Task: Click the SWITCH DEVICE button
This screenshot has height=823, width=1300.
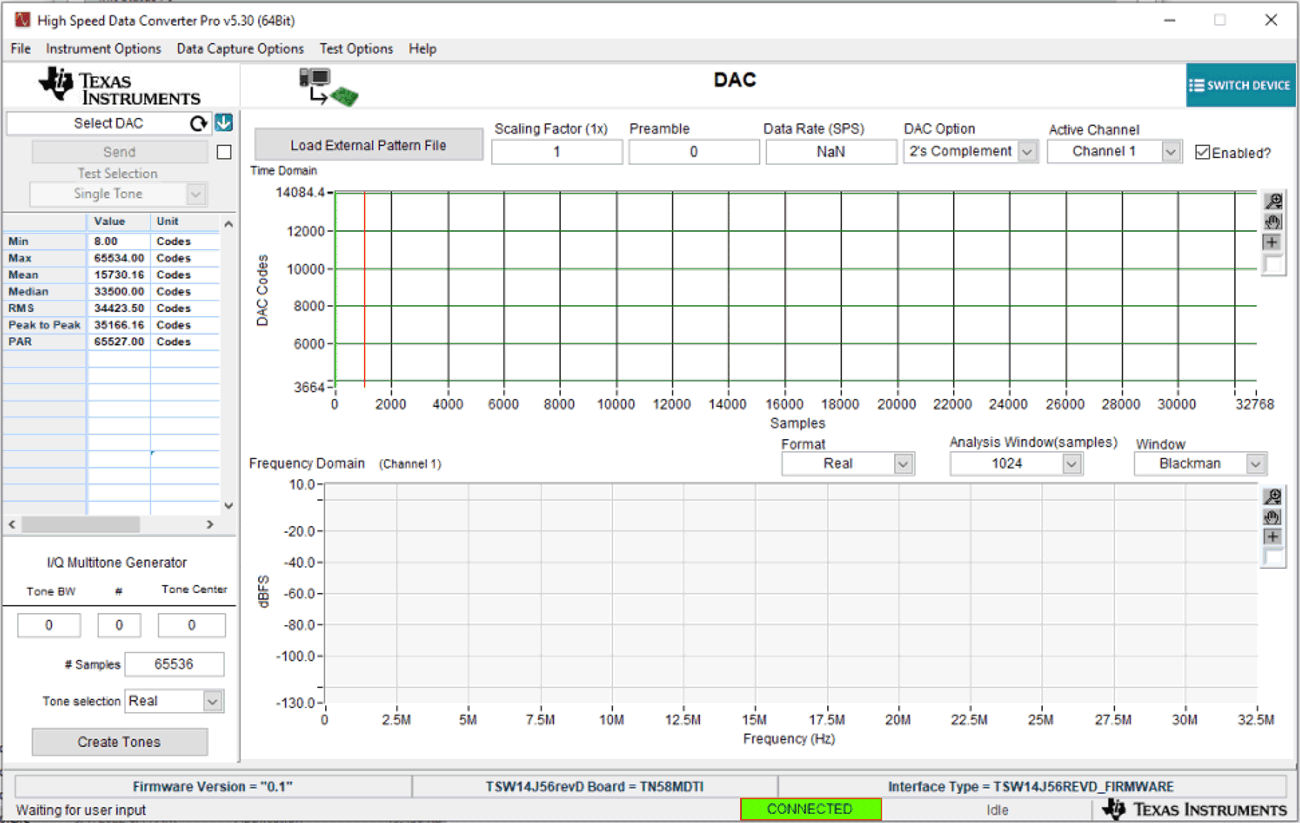Action: coord(1239,85)
